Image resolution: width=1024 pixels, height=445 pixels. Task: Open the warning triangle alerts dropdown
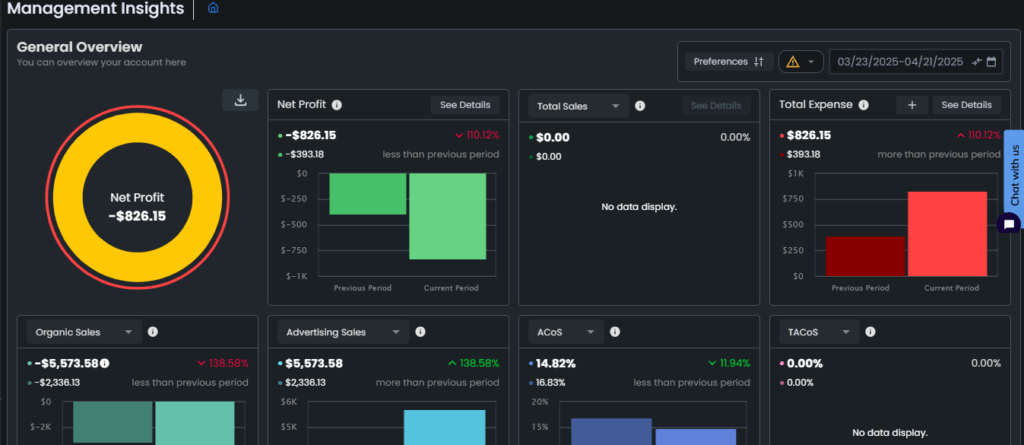(801, 61)
